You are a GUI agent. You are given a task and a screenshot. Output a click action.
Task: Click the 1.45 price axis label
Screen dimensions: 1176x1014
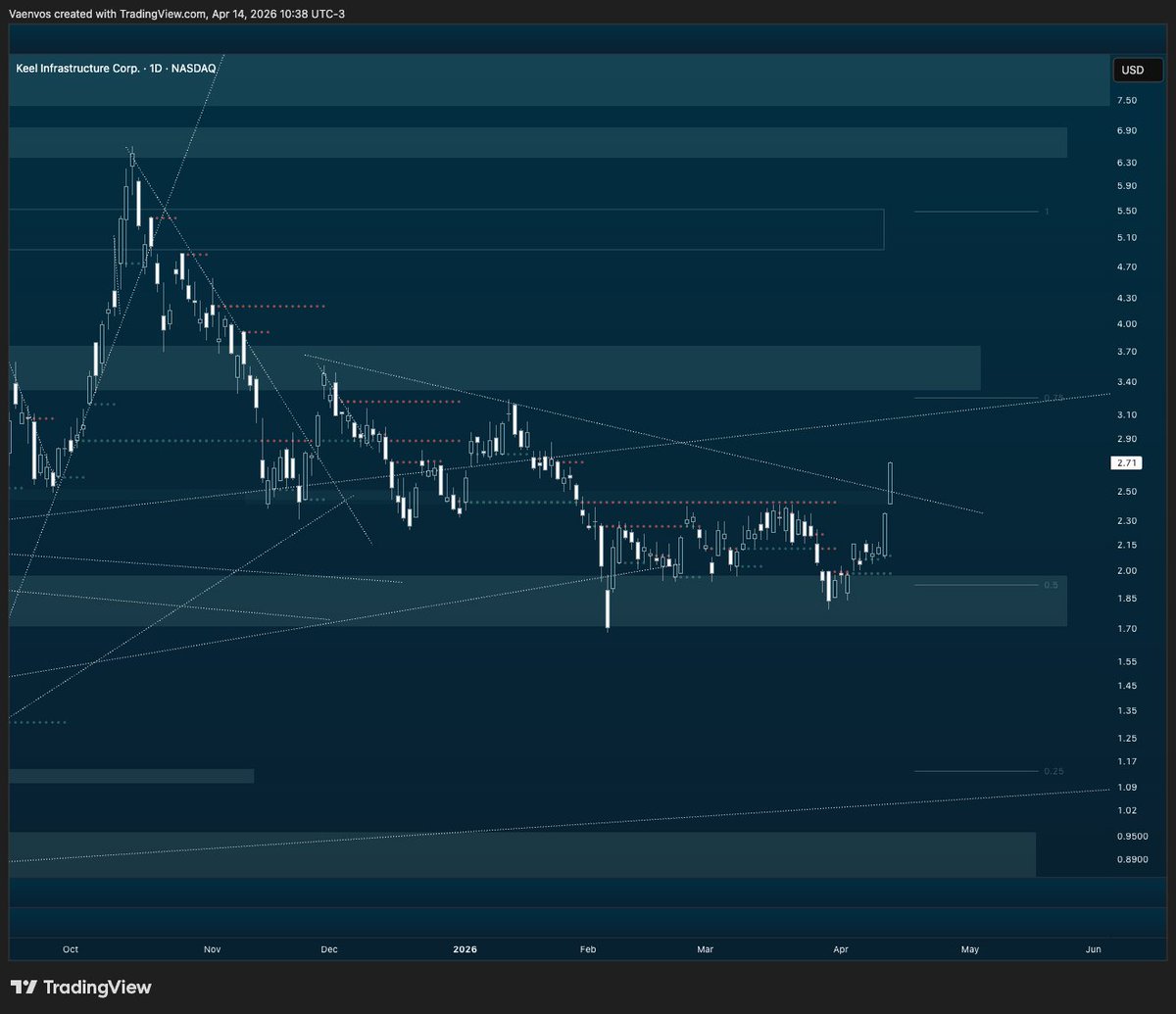tap(1126, 686)
